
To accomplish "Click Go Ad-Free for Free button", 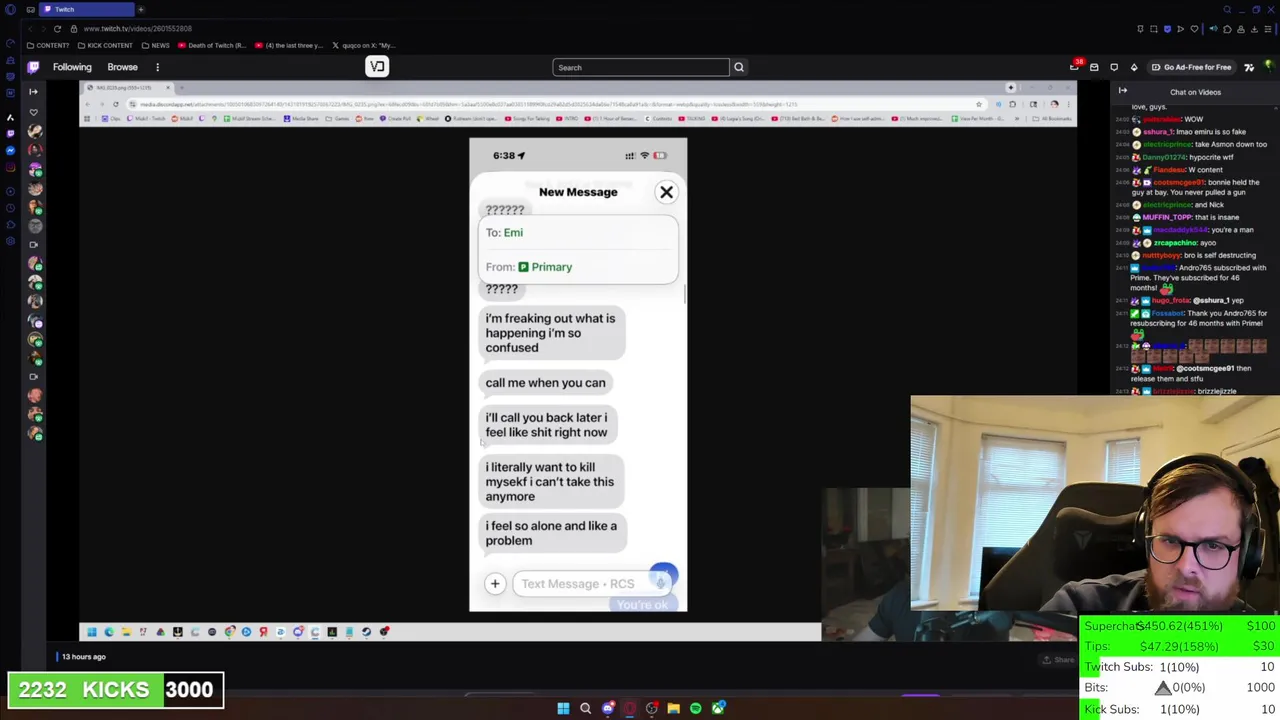I will (1191, 67).
